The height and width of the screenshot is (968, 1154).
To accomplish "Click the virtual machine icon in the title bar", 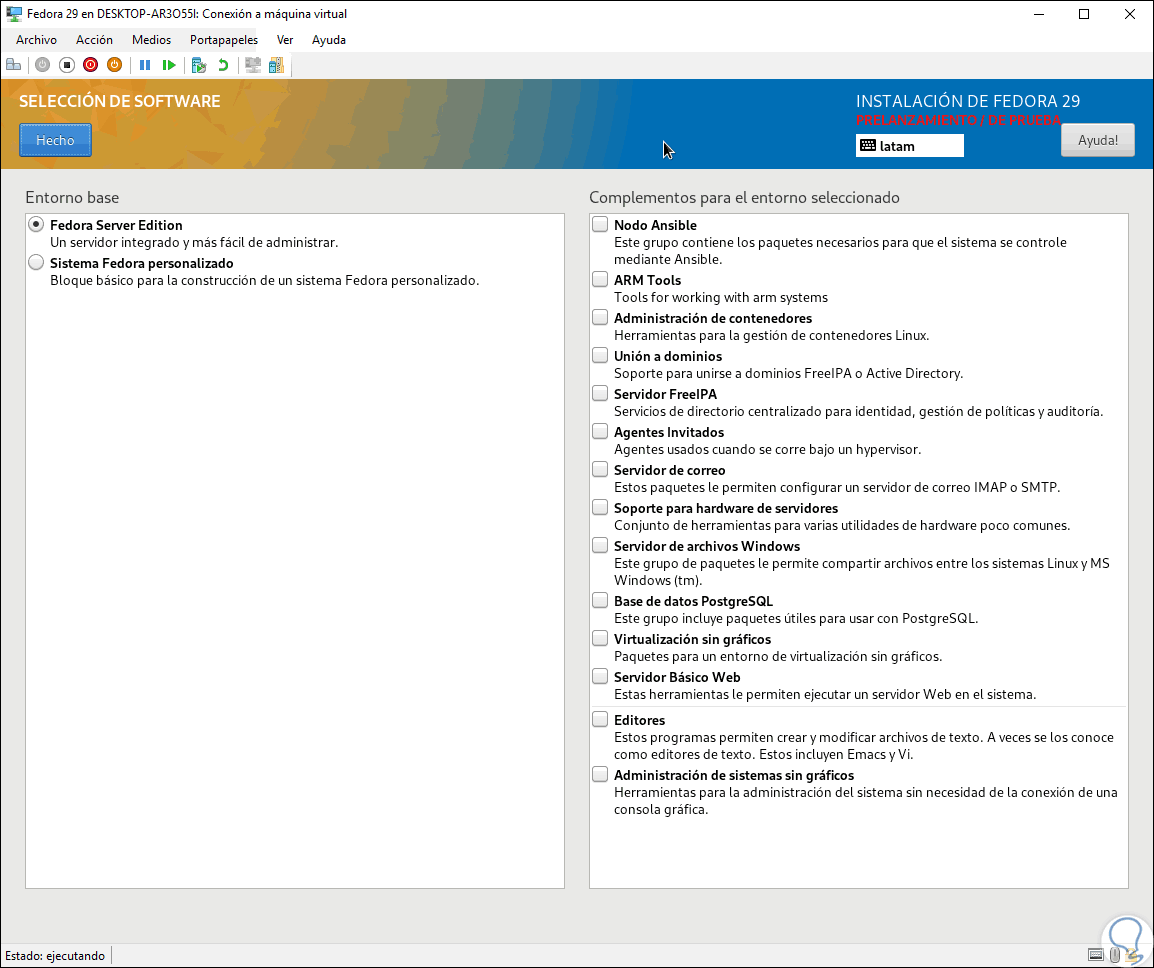I will click(13, 14).
